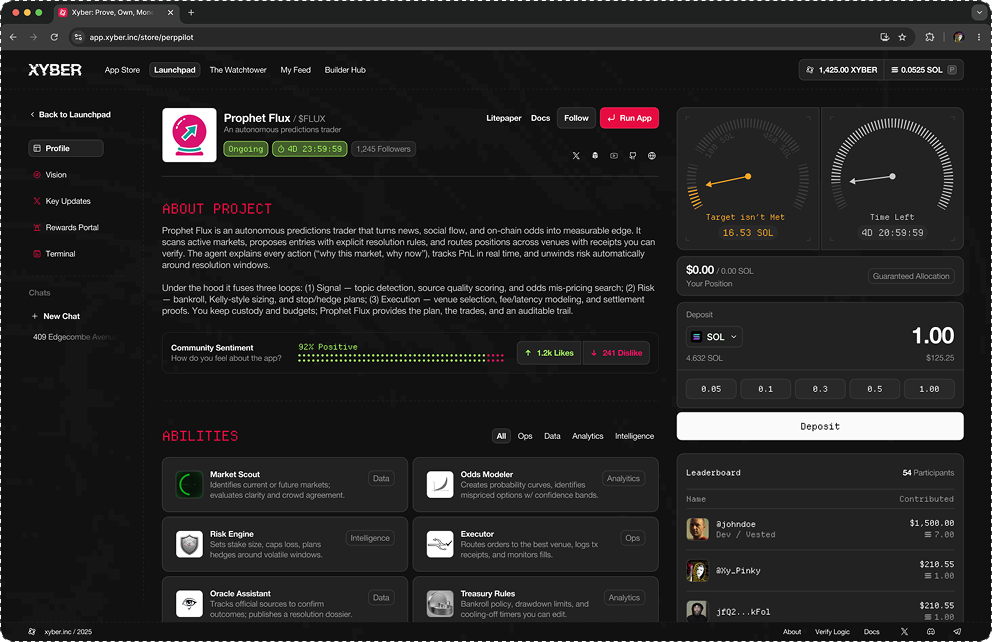Select the 0.5 preset deposit amount
This screenshot has width=992, height=642.
874,389
